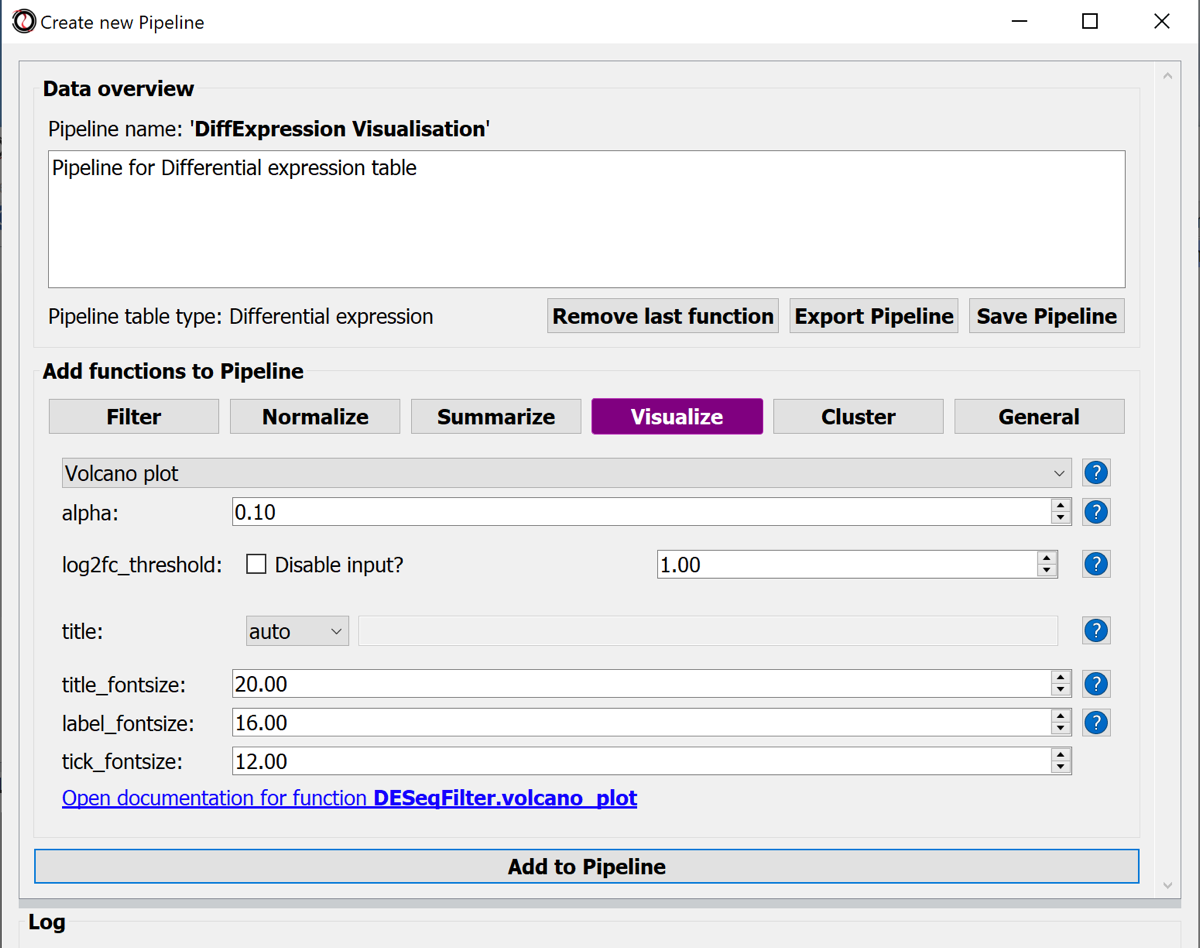Click help icon next to Volcano plot dropdown
The image size is (1200, 948).
click(1096, 473)
